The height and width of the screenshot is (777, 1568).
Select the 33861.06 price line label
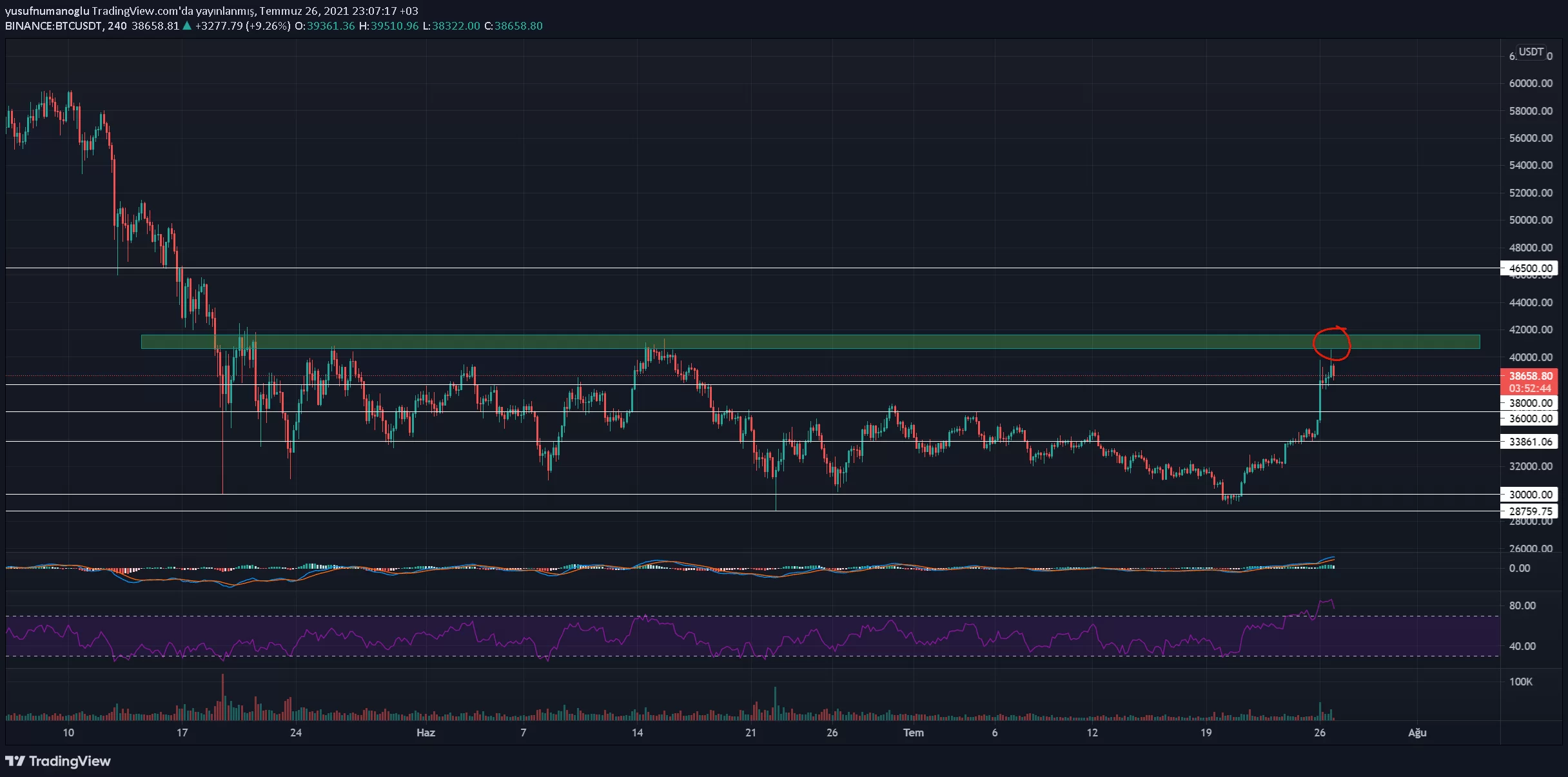1530,442
